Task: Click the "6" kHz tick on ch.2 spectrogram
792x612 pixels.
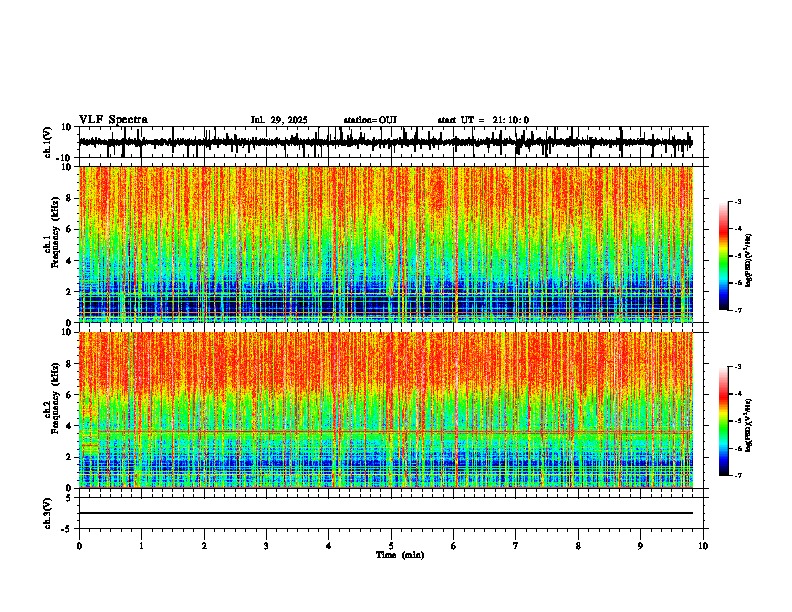Action: [69, 395]
